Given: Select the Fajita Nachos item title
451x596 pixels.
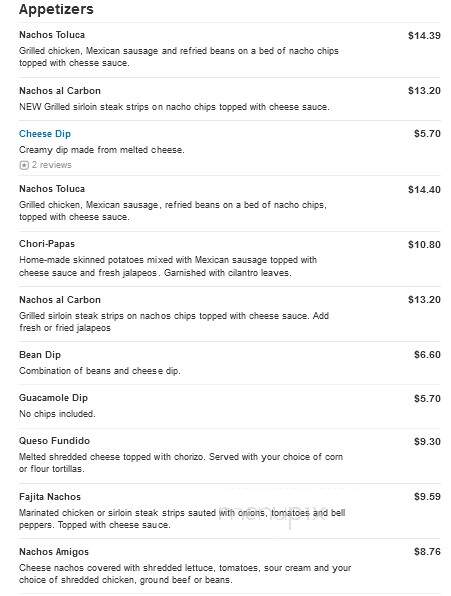Looking at the screenshot, I should pos(50,497).
